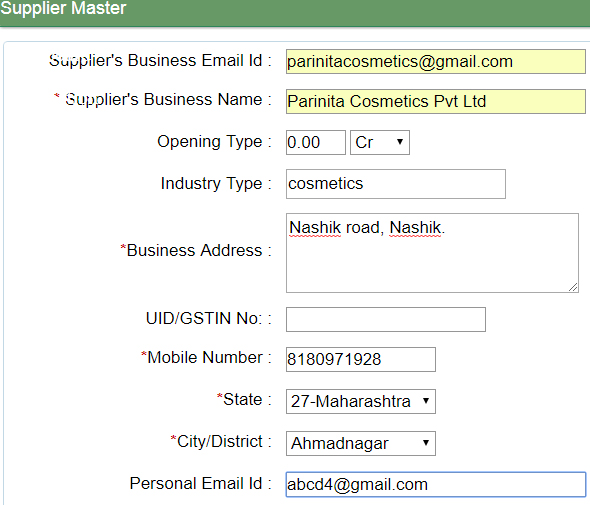This screenshot has height=505, width=590.
Task: Open the Cr opening type dropdown
Action: [x=380, y=143]
